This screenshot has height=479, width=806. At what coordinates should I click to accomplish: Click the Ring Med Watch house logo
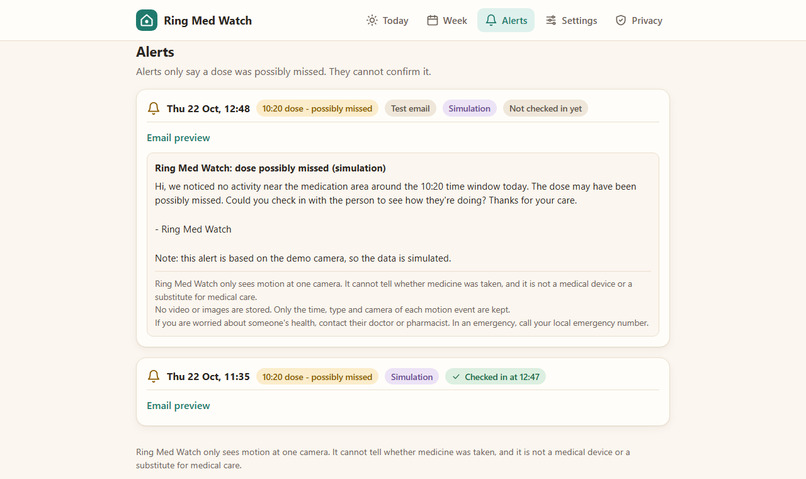146,21
